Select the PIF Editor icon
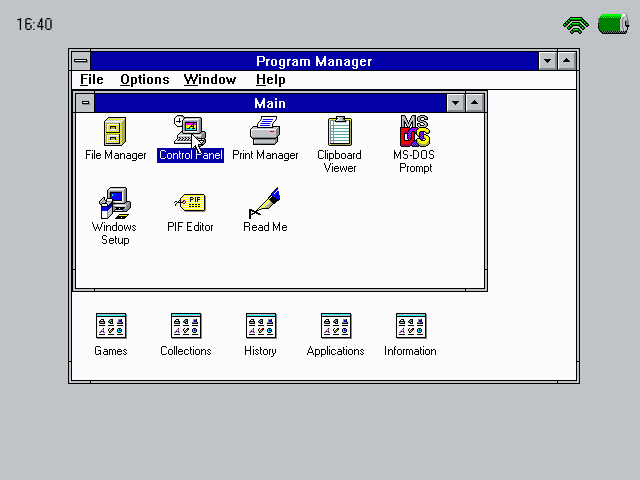This screenshot has height=480, width=640. 190,202
